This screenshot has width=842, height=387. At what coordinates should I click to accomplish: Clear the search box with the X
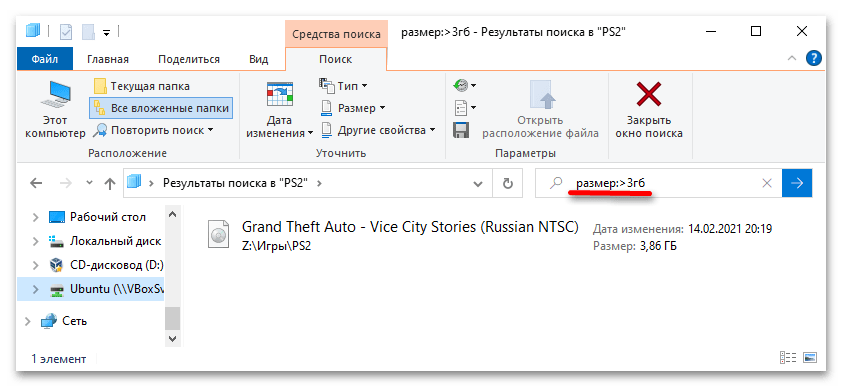pos(767,183)
